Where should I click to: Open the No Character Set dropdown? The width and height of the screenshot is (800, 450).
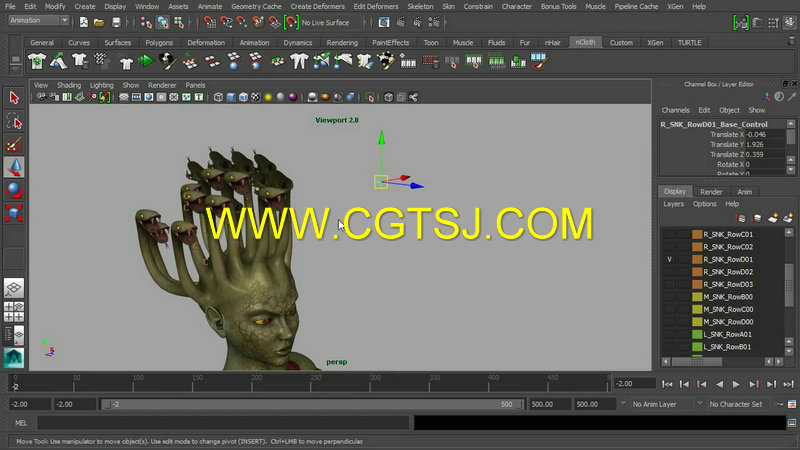tap(739, 404)
